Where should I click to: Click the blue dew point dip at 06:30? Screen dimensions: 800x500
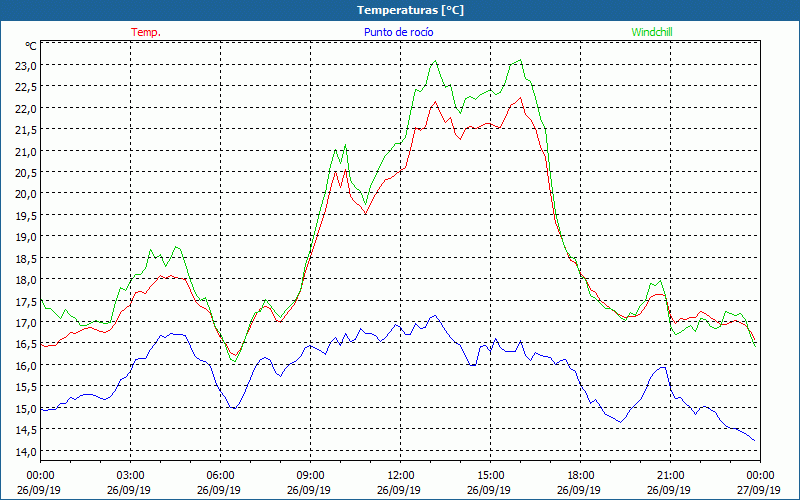(x=234, y=408)
